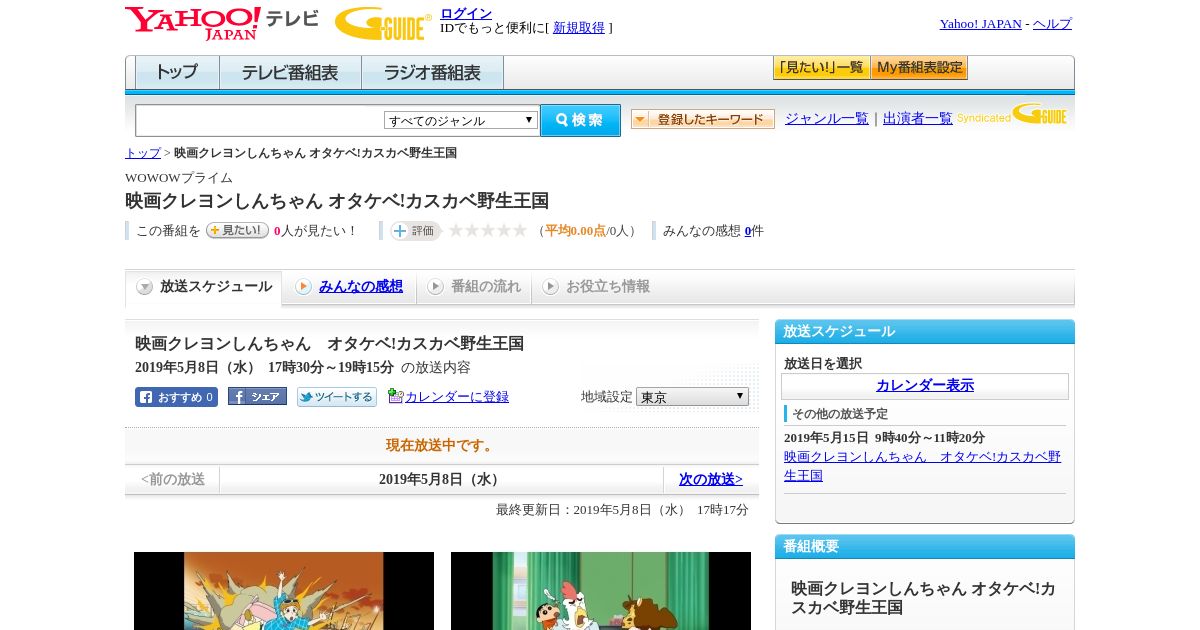Screen dimensions: 1200x630
Task: Open the 新規取得 registration link
Action: (579, 28)
